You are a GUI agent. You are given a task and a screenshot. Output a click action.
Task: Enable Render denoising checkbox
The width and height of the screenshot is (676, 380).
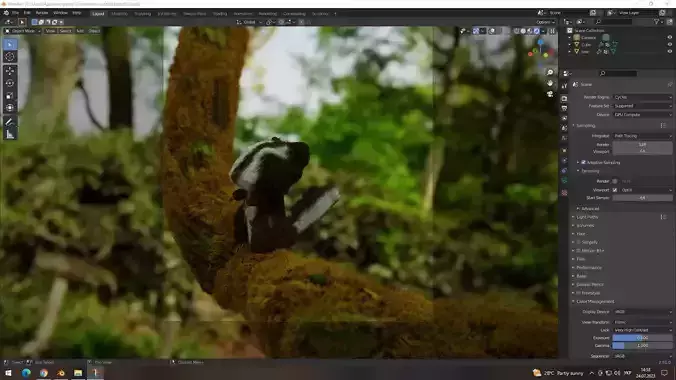pos(615,181)
